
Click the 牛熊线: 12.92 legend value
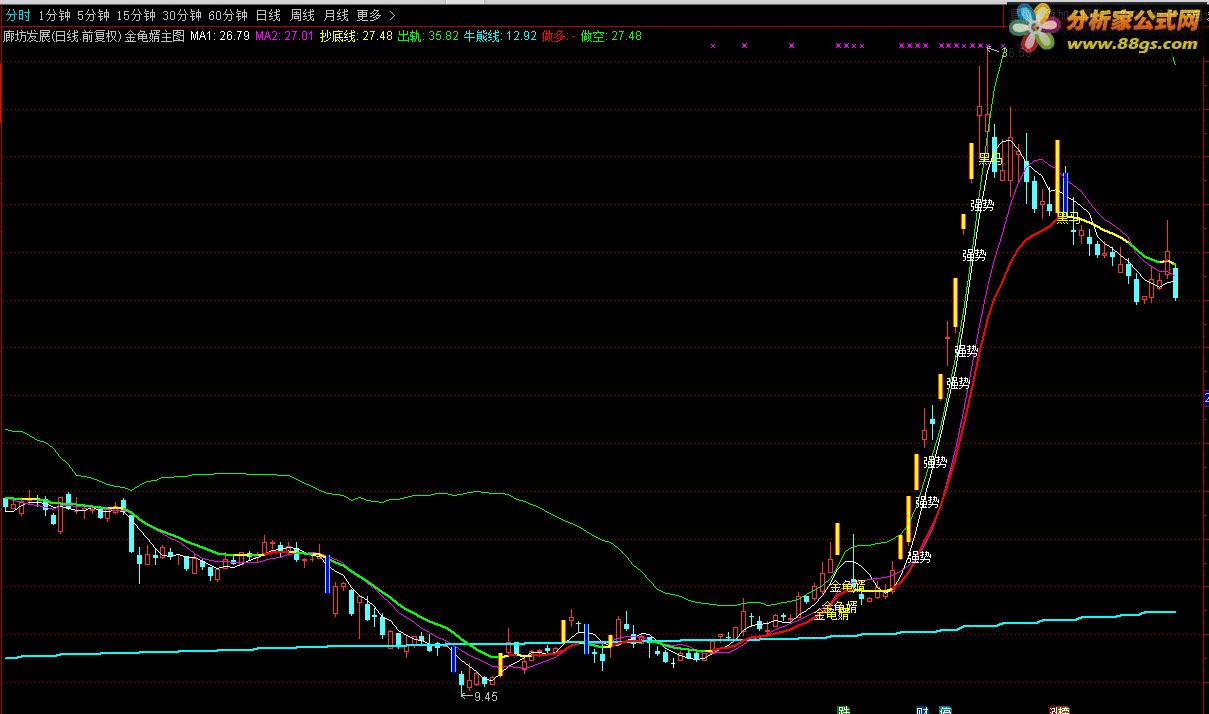[500, 36]
